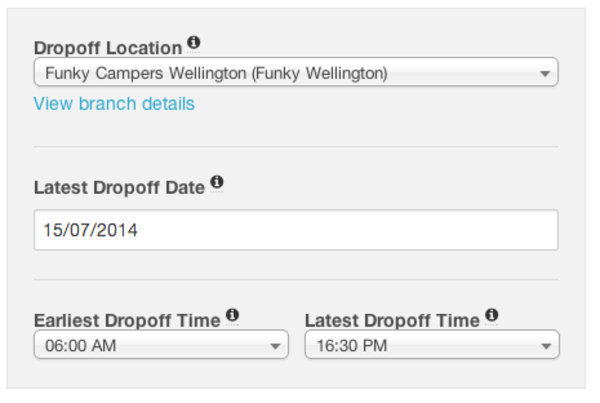
Task: Show info tooltip for Latest Dropoff Date
Action: tap(217, 181)
